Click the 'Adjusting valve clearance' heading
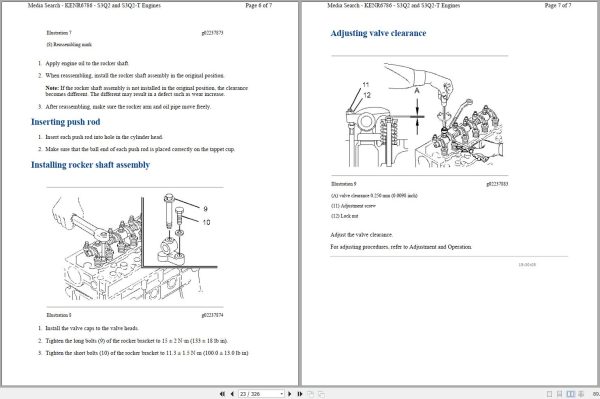Viewport: 600px width, 399px height. click(x=378, y=33)
